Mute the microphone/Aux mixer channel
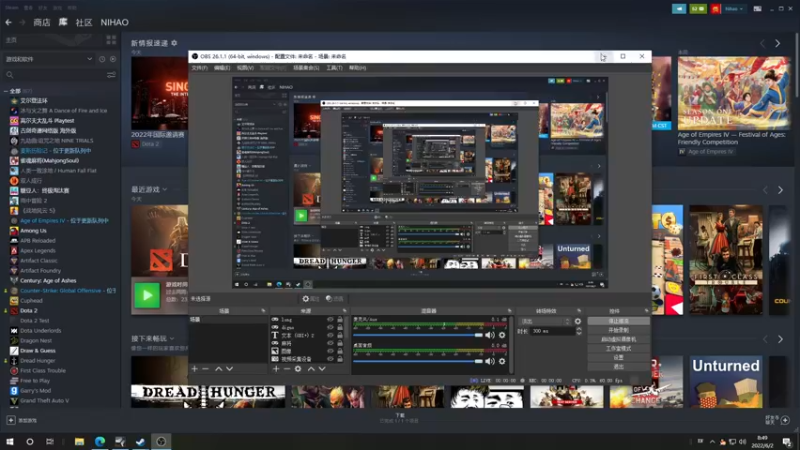 pyautogui.click(x=490, y=335)
